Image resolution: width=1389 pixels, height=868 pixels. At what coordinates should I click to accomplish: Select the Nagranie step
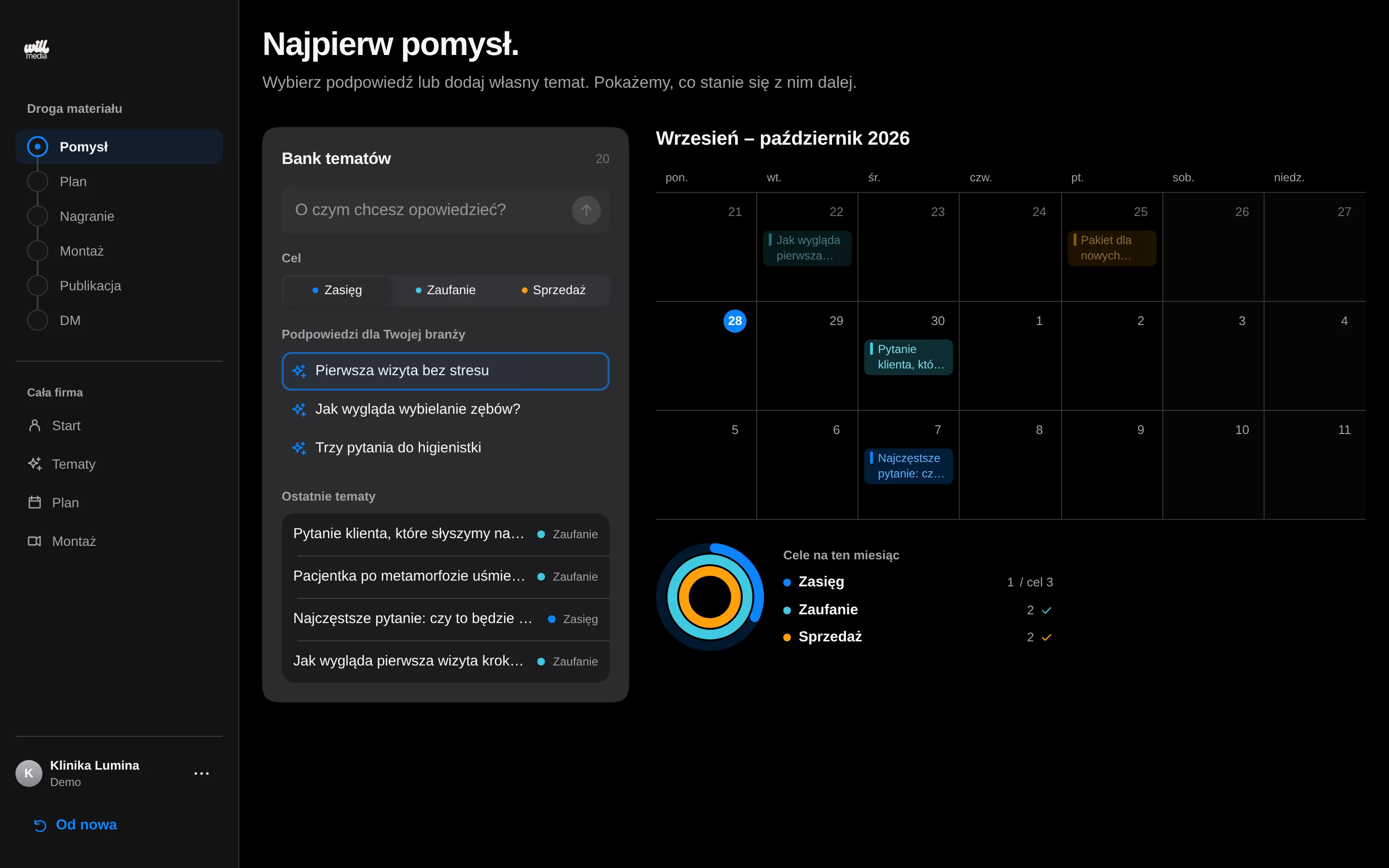pyautogui.click(x=119, y=217)
